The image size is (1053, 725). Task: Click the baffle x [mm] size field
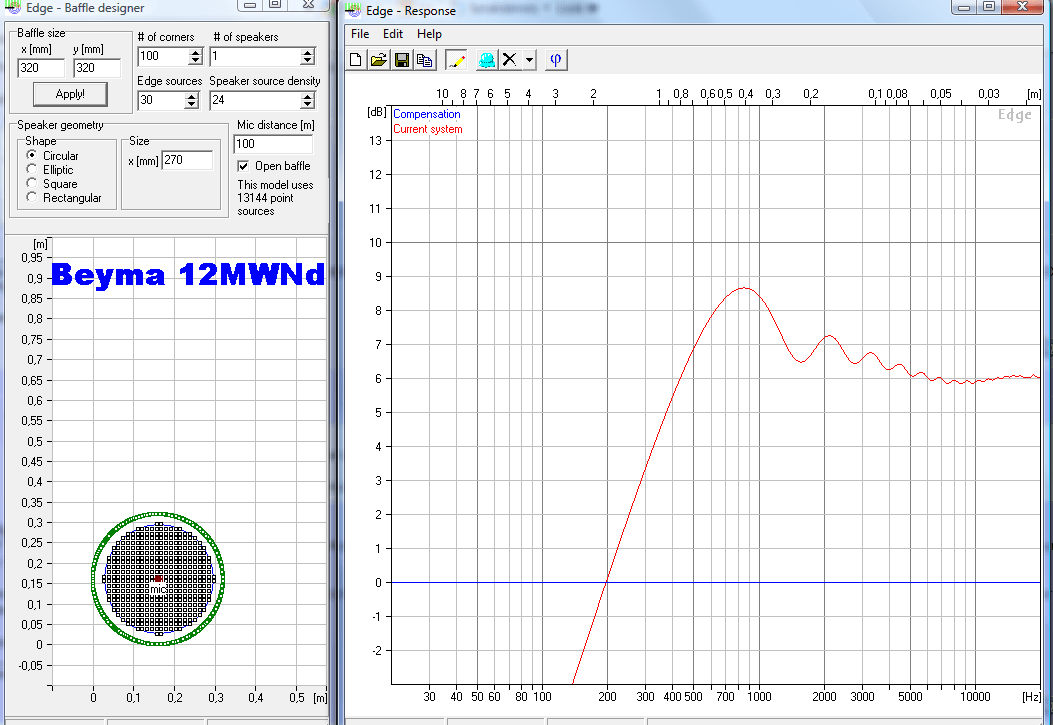coord(41,68)
